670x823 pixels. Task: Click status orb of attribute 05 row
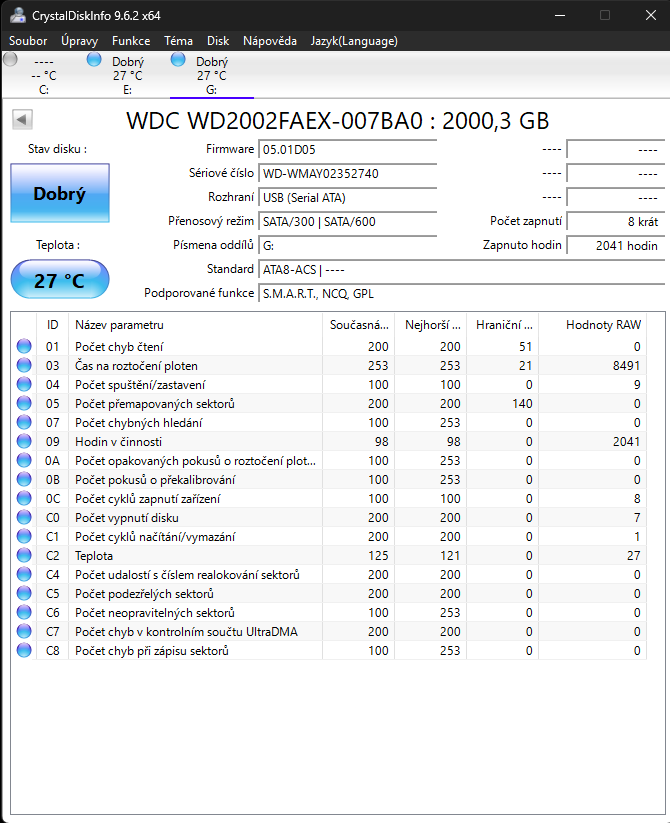24,404
